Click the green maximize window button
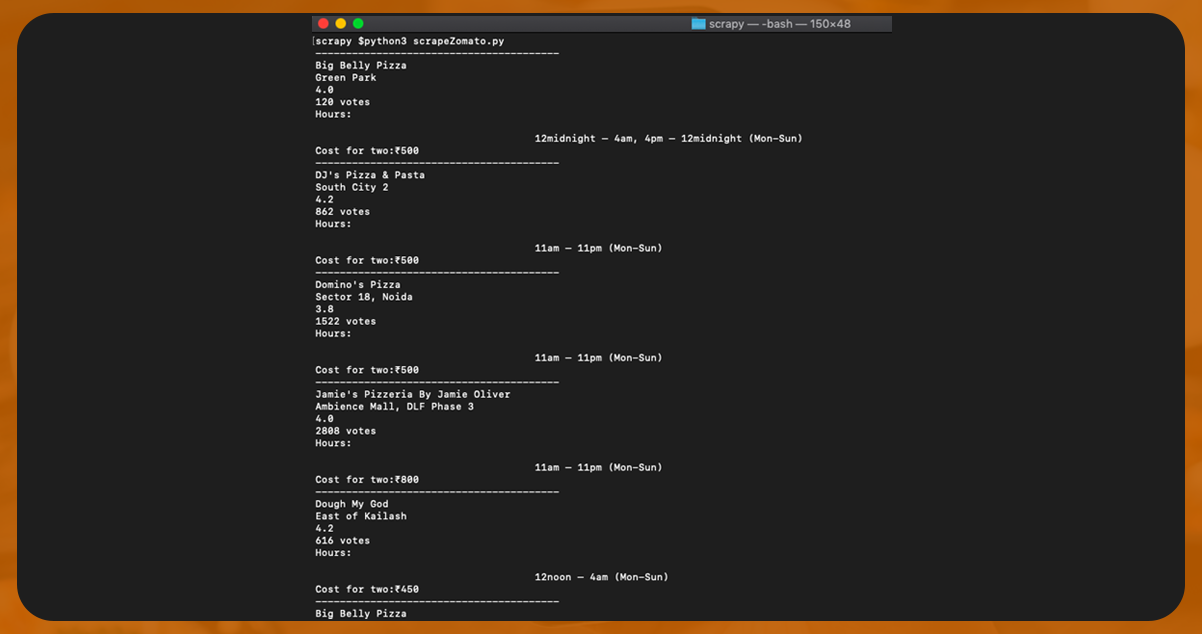This screenshot has width=1202, height=634. point(358,23)
